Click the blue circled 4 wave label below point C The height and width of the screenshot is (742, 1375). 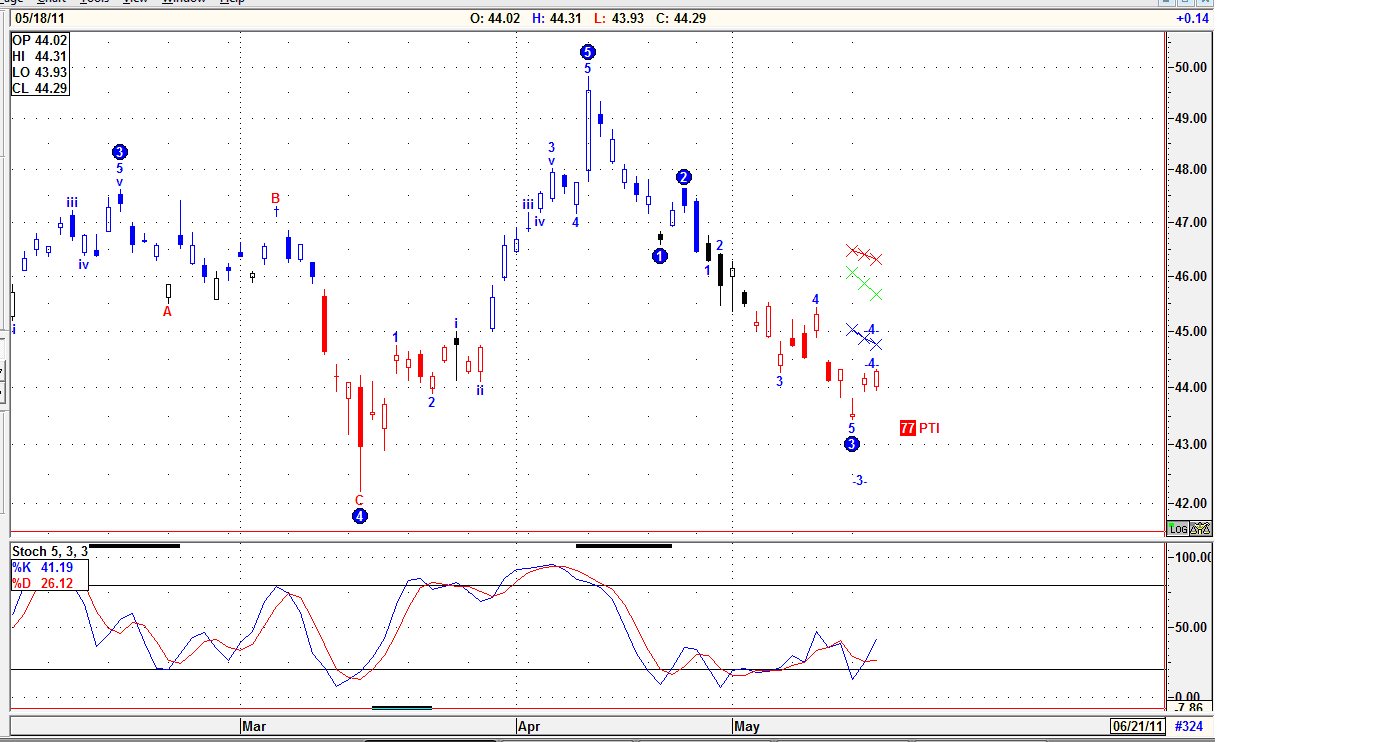360,516
